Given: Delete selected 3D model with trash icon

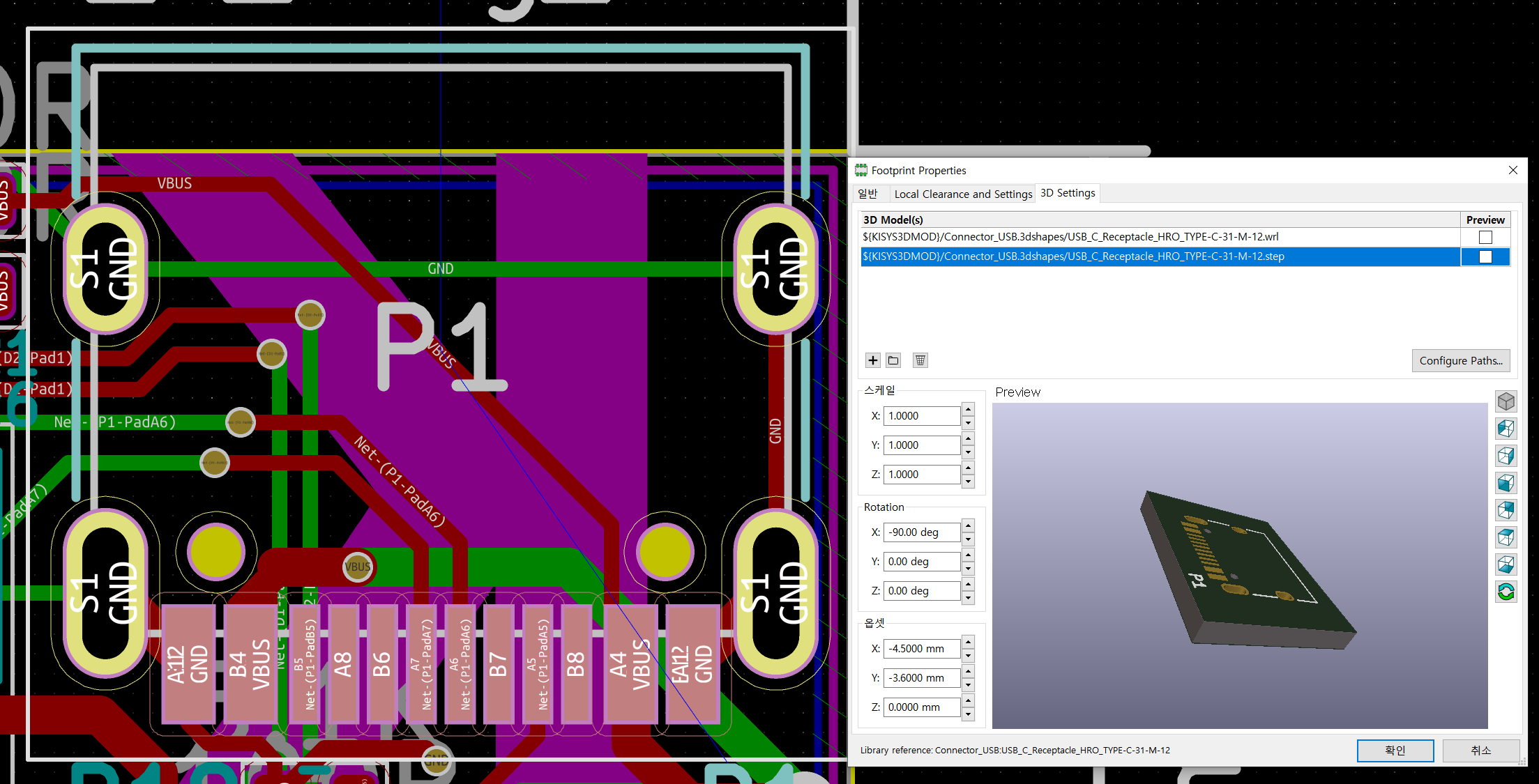Looking at the screenshot, I should point(920,360).
